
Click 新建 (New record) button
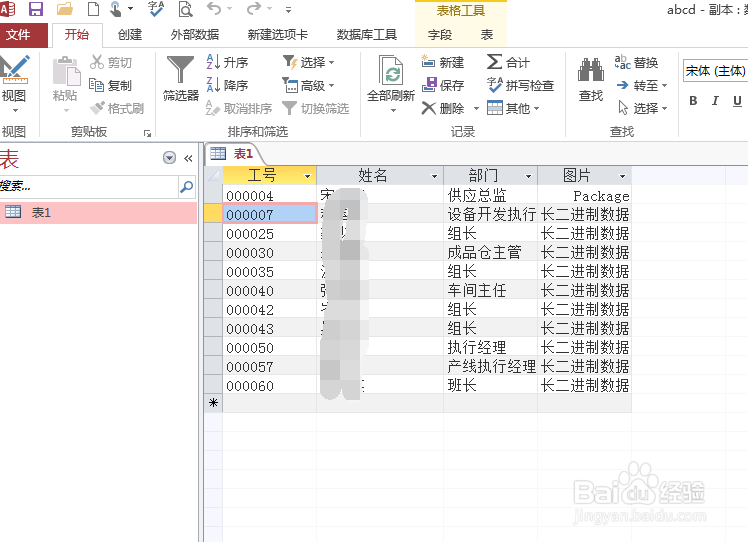tap(443, 63)
